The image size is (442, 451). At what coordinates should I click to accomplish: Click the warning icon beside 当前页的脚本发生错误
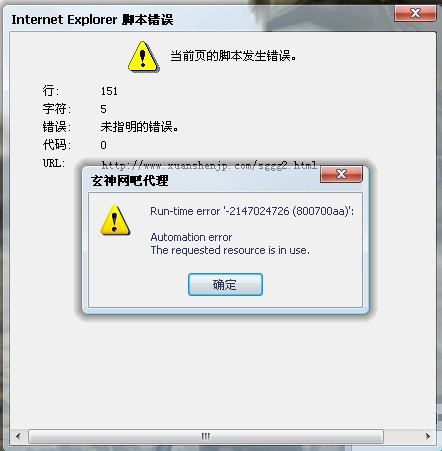(143, 56)
